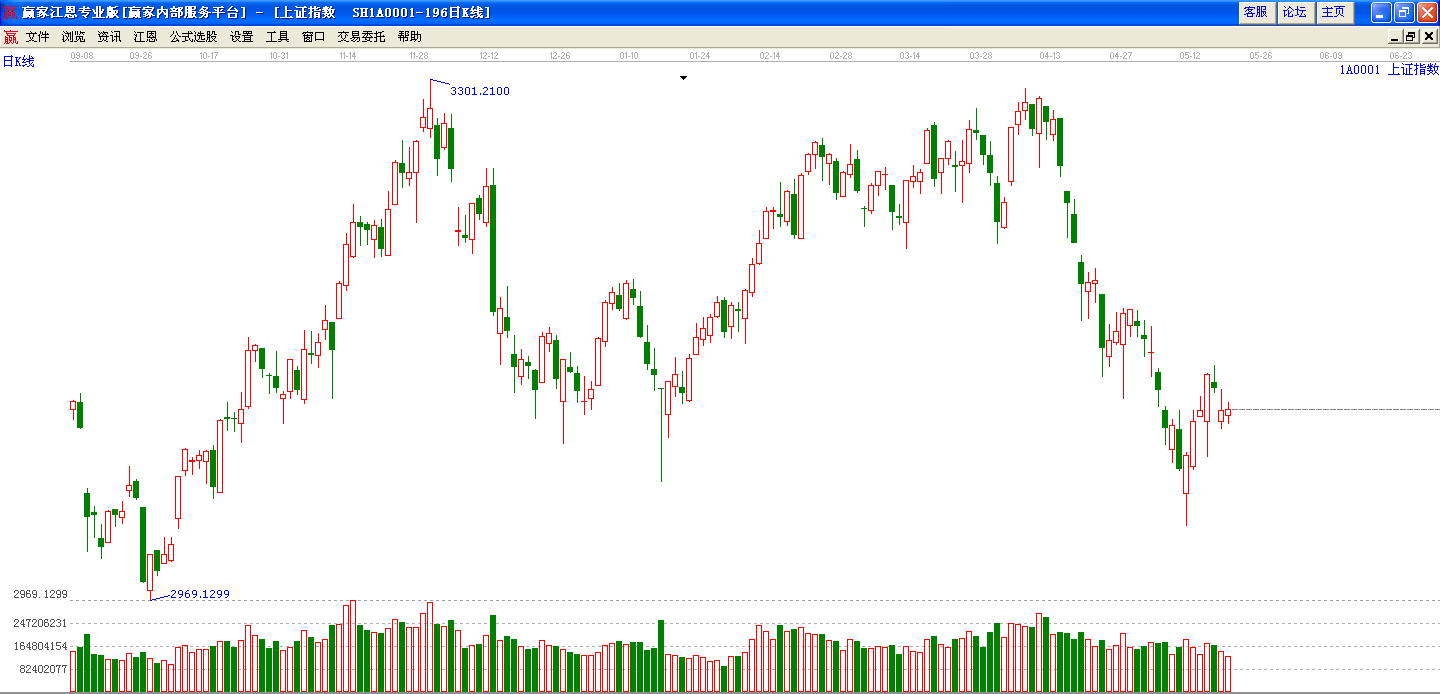Viewport: 1440px width, 694px height.
Task: Open the 工具 menu
Action: click(x=277, y=37)
